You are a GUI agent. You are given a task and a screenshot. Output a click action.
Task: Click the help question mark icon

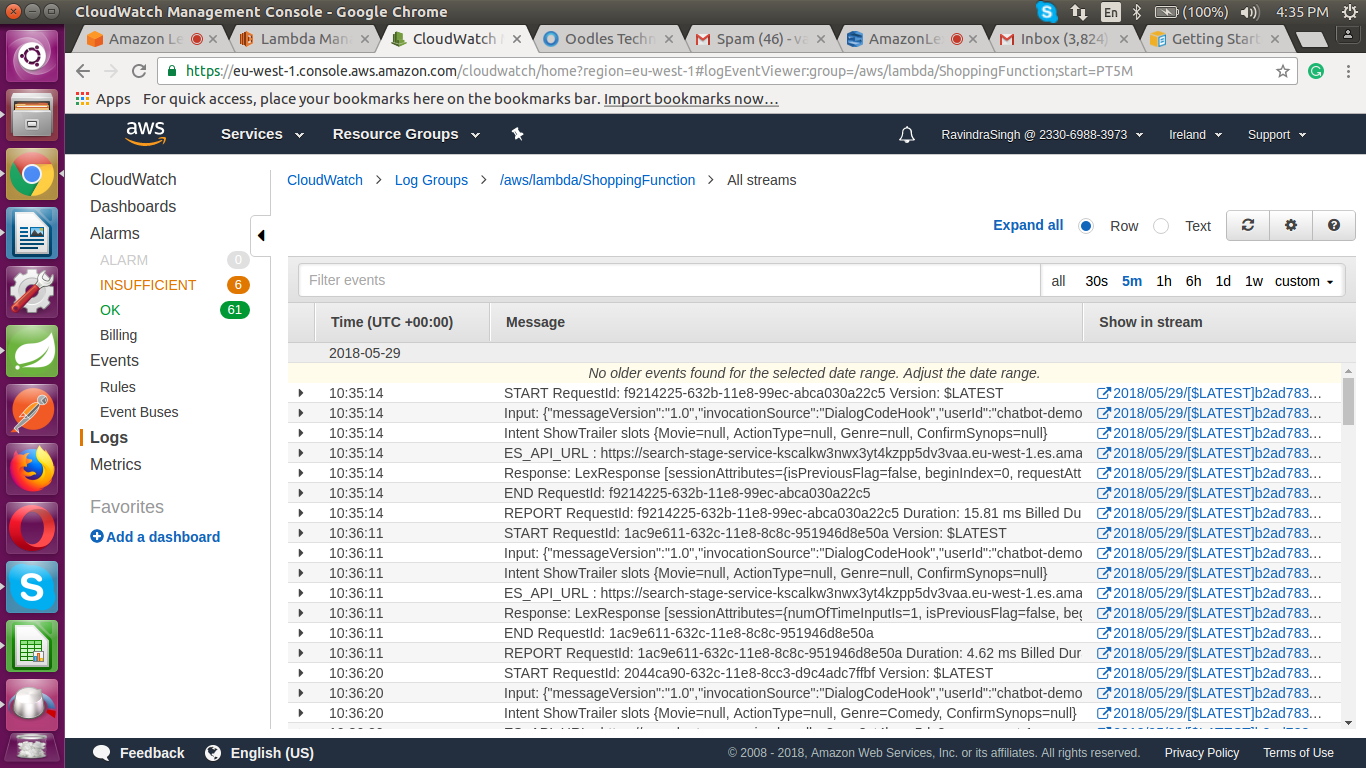coord(1334,225)
